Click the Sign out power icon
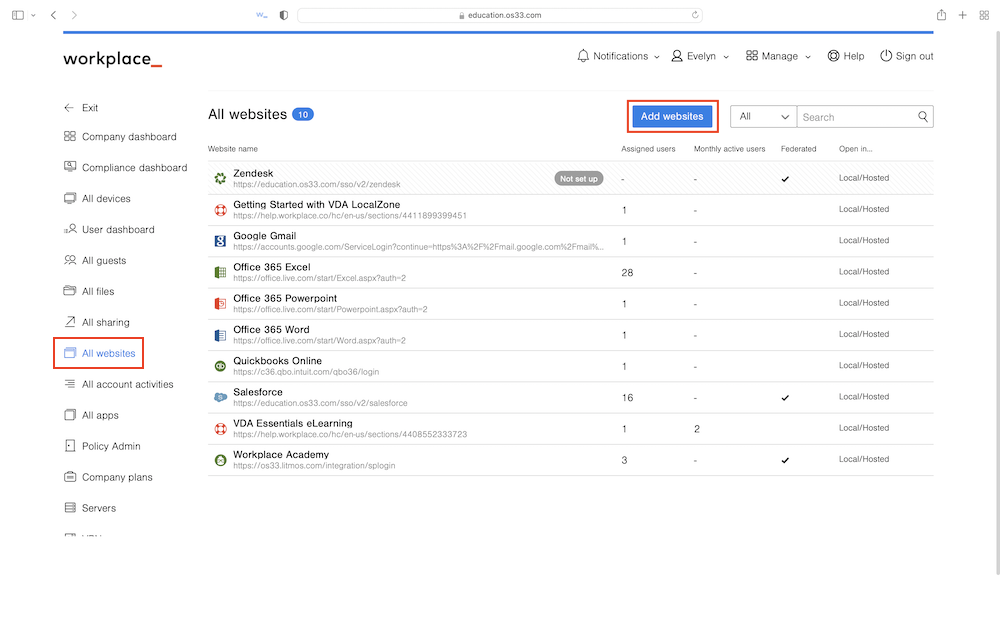The image size is (1000, 625). (886, 56)
